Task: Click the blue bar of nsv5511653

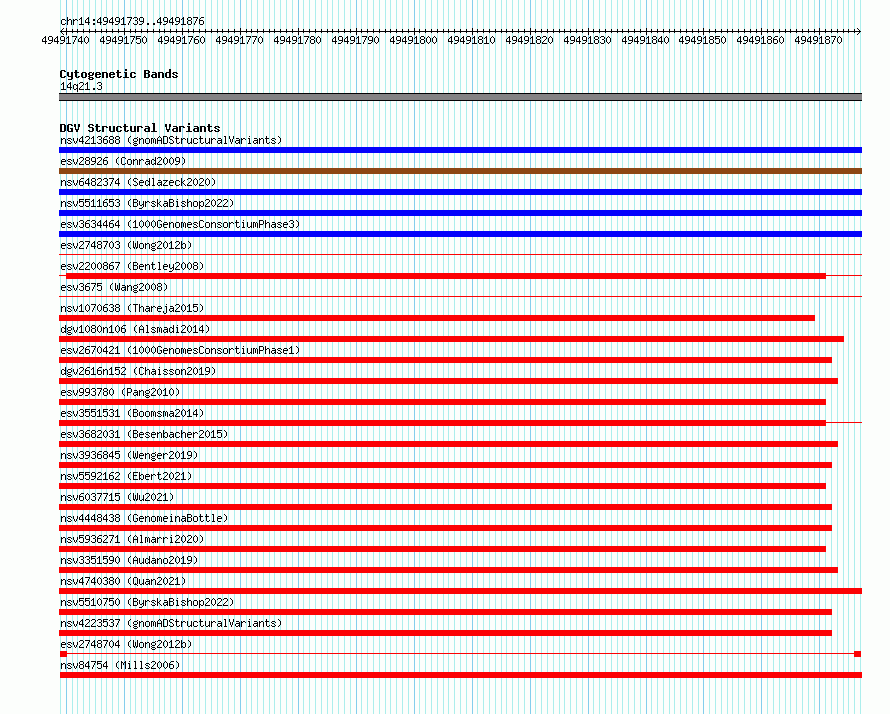Action: [460, 213]
